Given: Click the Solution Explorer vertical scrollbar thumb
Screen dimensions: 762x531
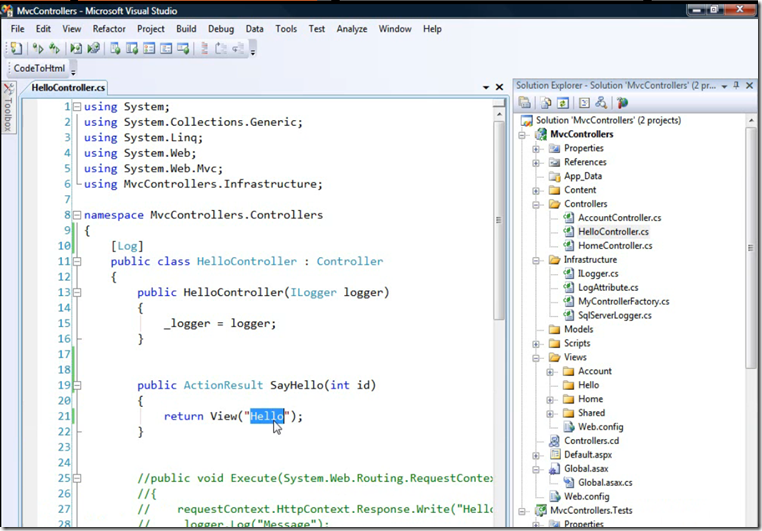Looking at the screenshot, I should point(751,248).
